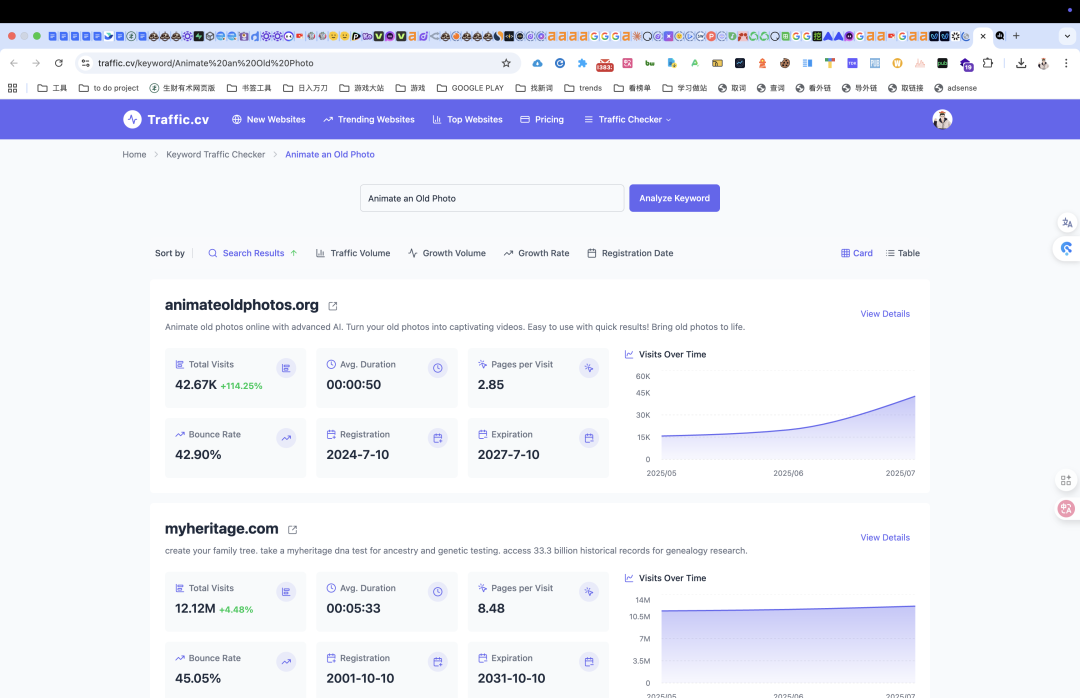Click Total Visits icon in animateoldphotos.org card
Viewport: 1080px width, 698px height.
click(286, 368)
